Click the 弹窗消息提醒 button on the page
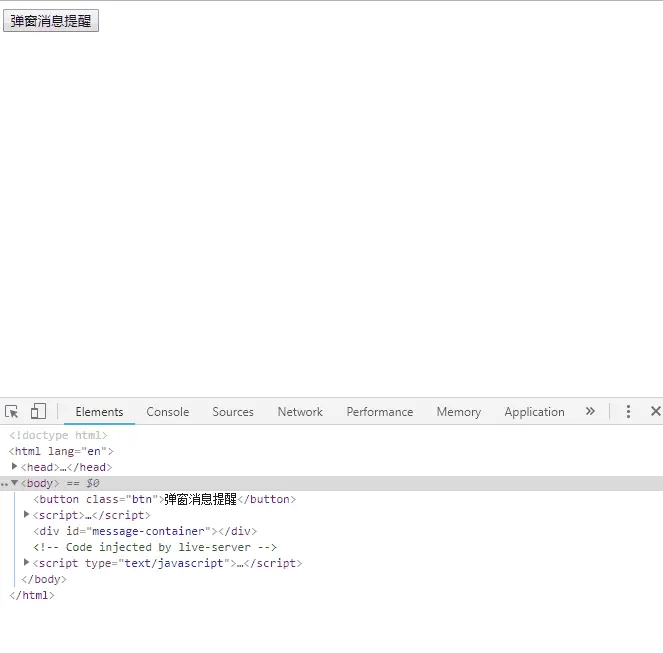This screenshot has width=663, height=653. pos(51,21)
